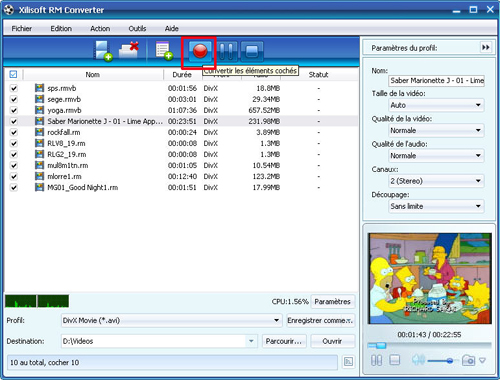Click the file icon of RLG2_19.rm
The width and height of the screenshot is (500, 380).
pyautogui.click(x=39, y=154)
